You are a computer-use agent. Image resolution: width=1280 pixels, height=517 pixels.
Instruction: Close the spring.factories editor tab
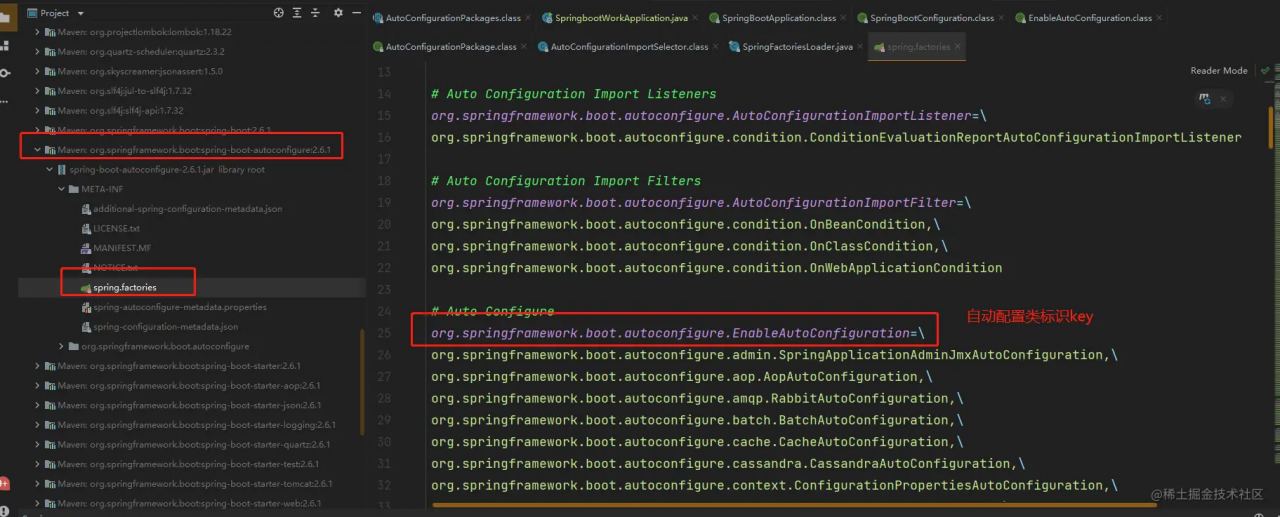pyautogui.click(x=957, y=47)
